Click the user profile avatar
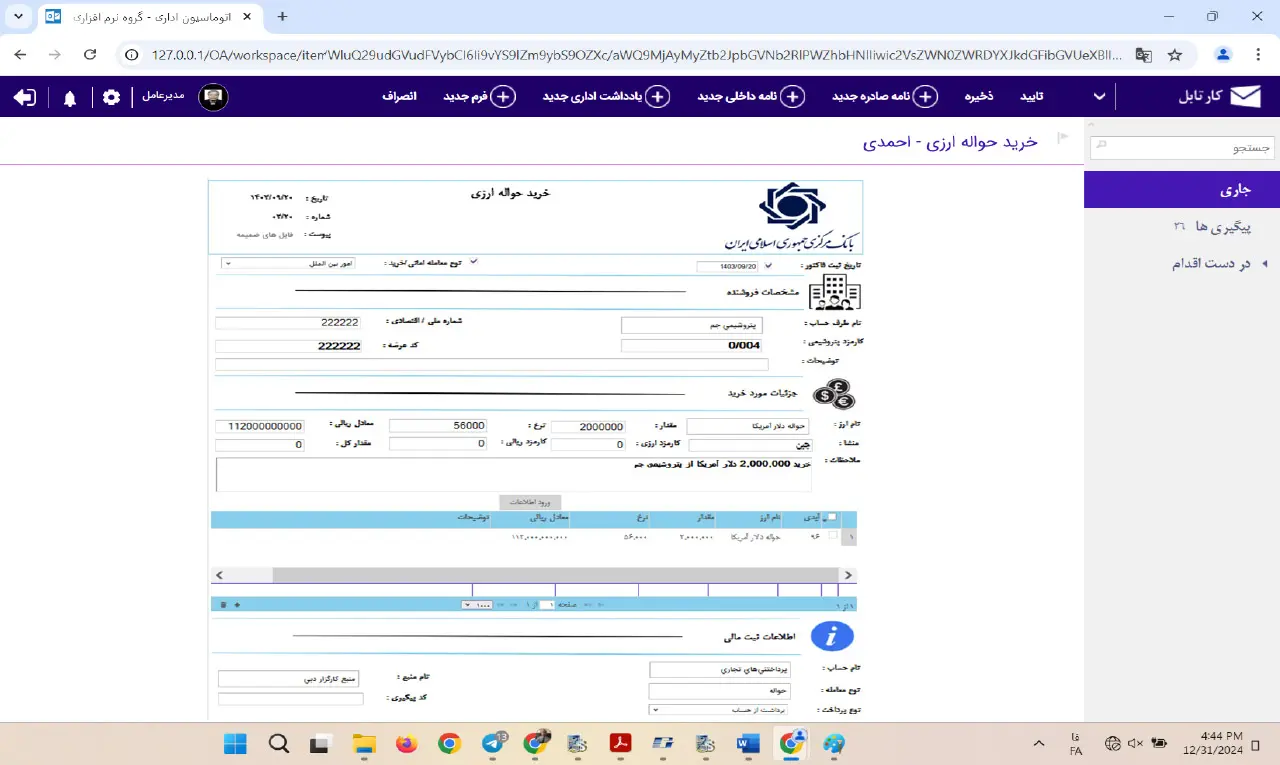The height and width of the screenshot is (765, 1280). (x=213, y=97)
